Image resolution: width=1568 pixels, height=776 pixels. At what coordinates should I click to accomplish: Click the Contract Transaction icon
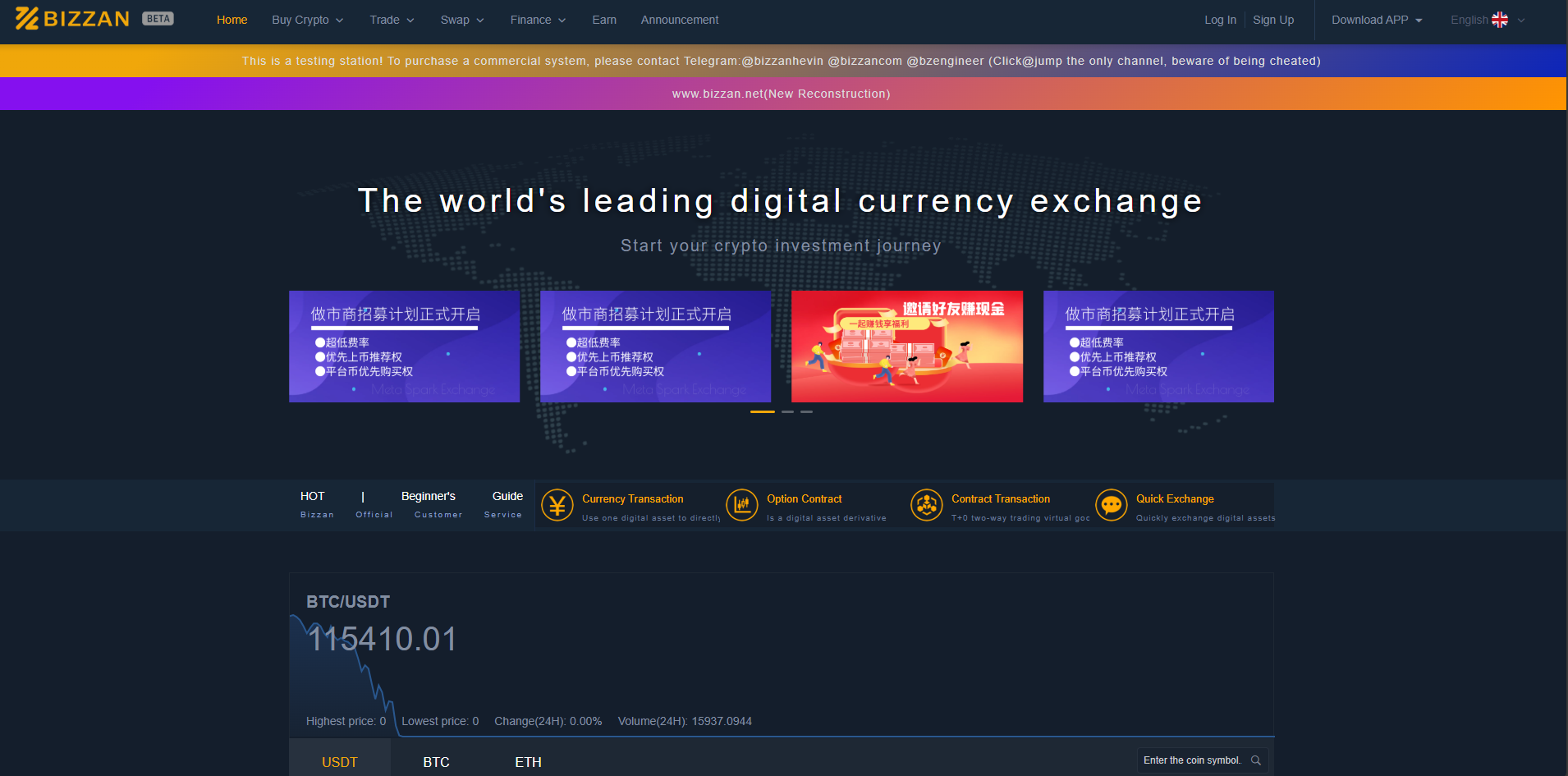pyautogui.click(x=927, y=505)
